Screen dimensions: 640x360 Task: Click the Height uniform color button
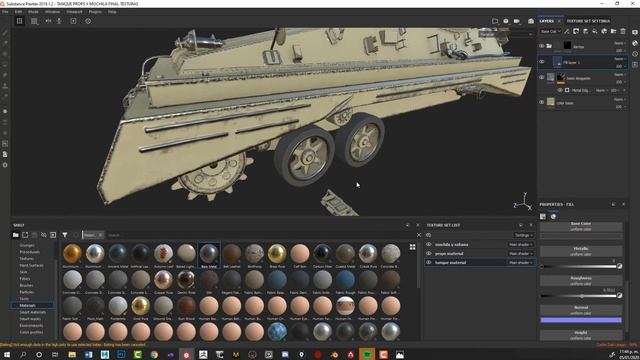point(581,335)
